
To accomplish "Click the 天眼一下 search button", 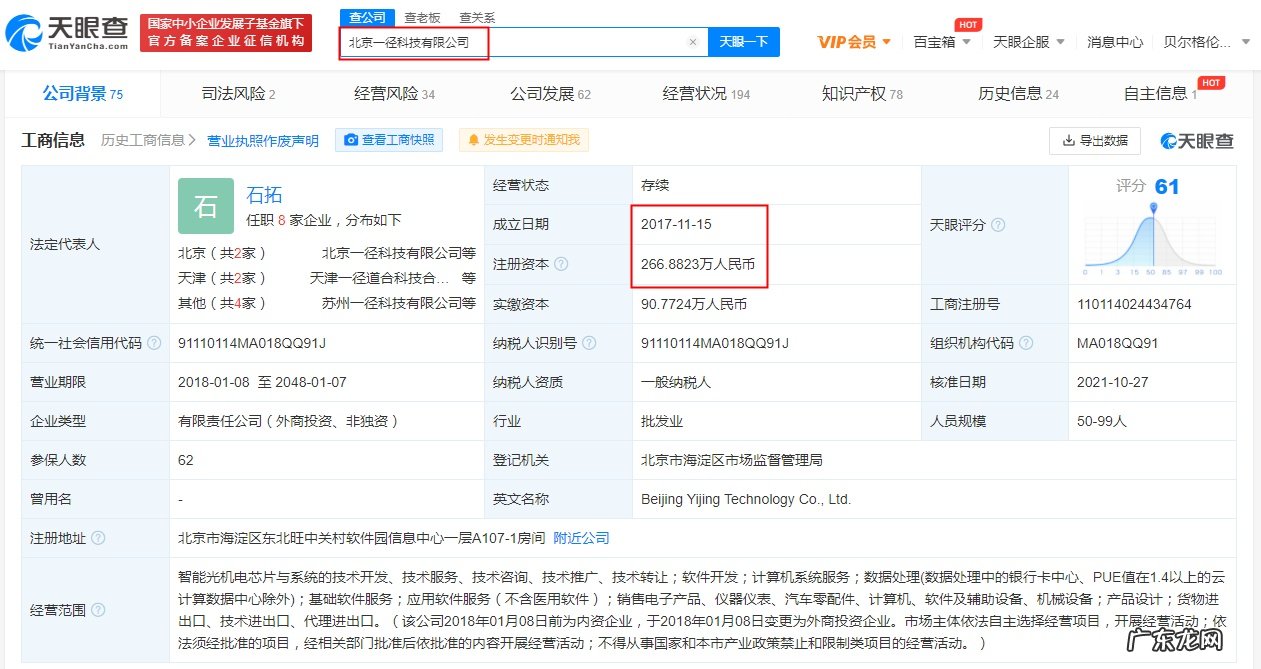I will 745,42.
